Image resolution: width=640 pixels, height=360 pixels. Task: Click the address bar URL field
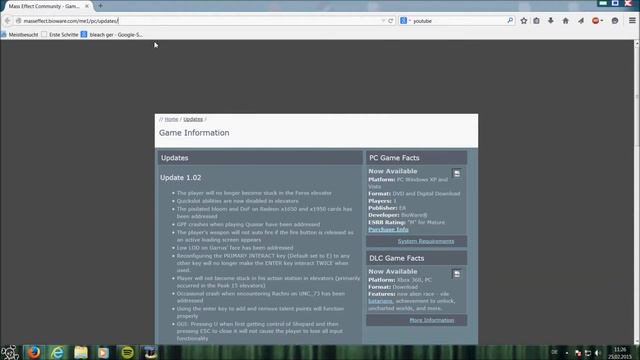[x=200, y=20]
